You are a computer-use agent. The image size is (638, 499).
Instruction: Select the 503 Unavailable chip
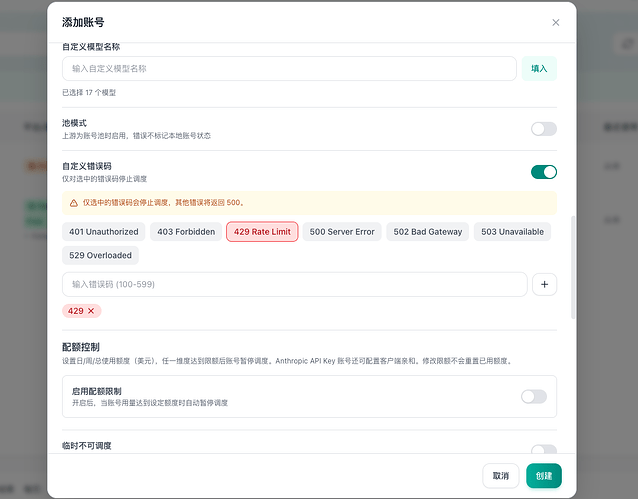coord(512,232)
